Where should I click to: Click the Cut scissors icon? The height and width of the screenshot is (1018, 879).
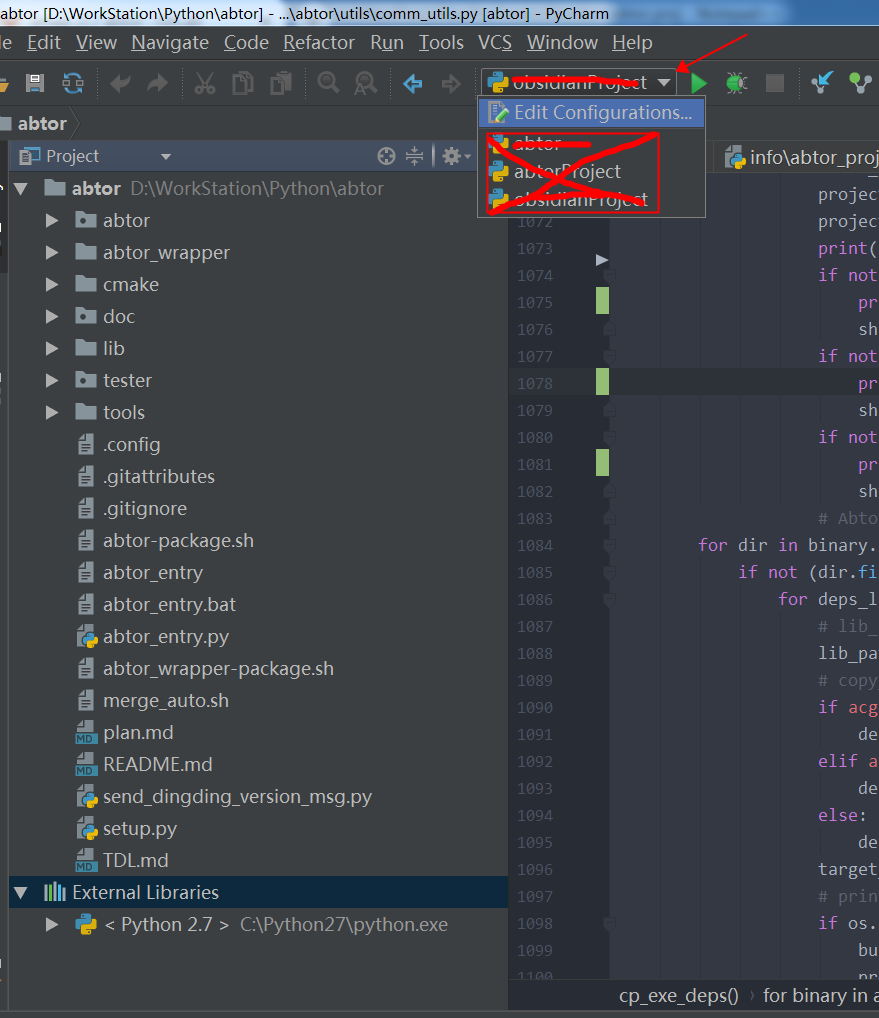point(204,83)
